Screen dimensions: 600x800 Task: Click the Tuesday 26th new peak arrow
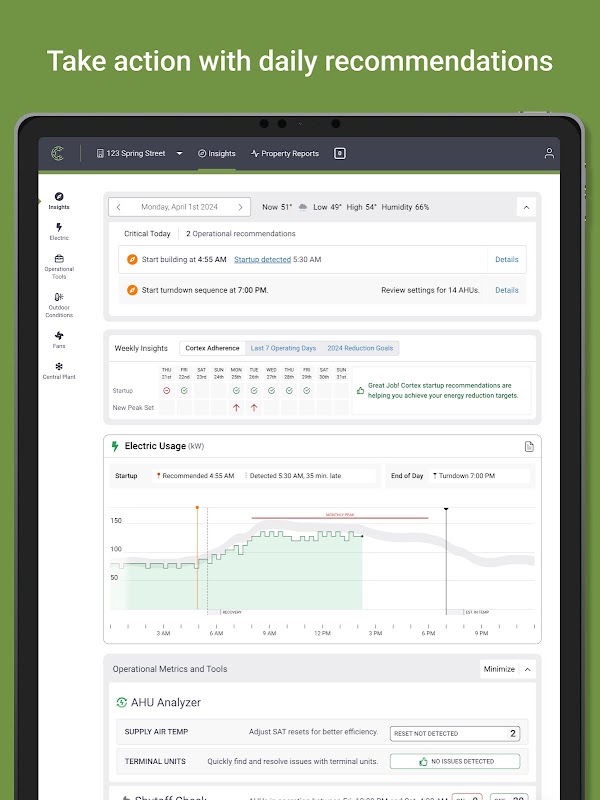point(254,408)
